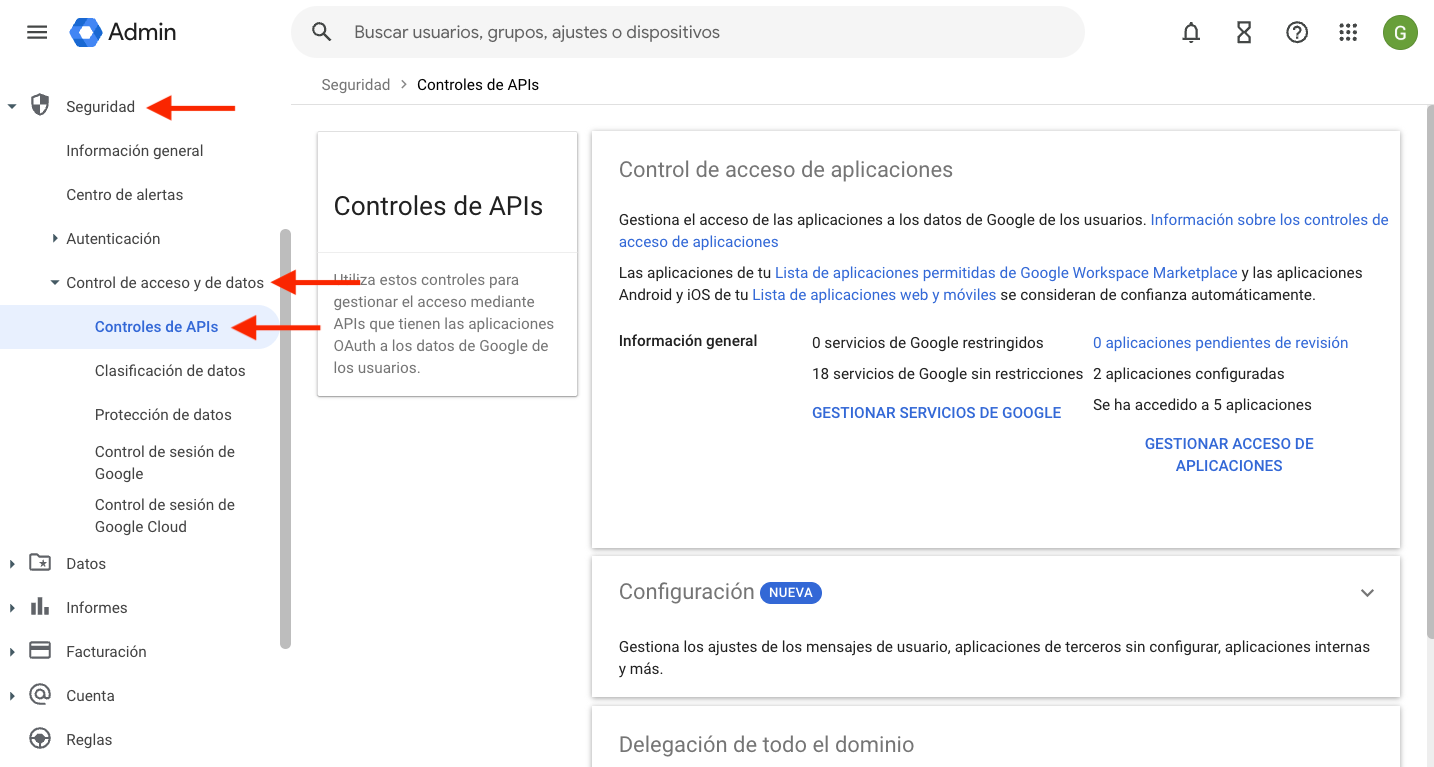Click GESTIONAR SERVICIOS DE GOOGLE

coord(936,413)
